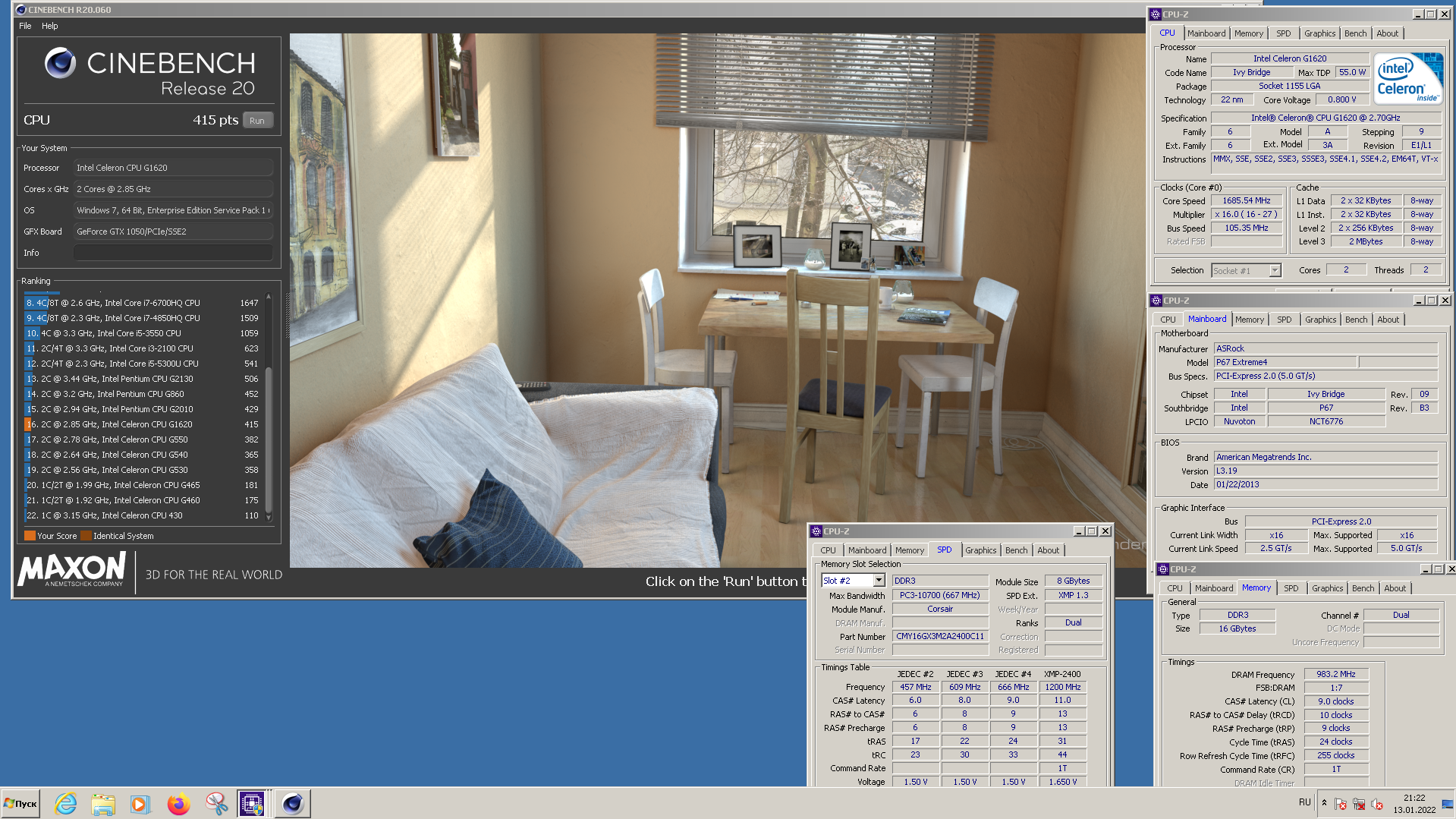Screen dimensions: 1456x819
Task: Switch to SPD tab in the CPU-Z window showing the Memory tab
Action: (1291, 588)
